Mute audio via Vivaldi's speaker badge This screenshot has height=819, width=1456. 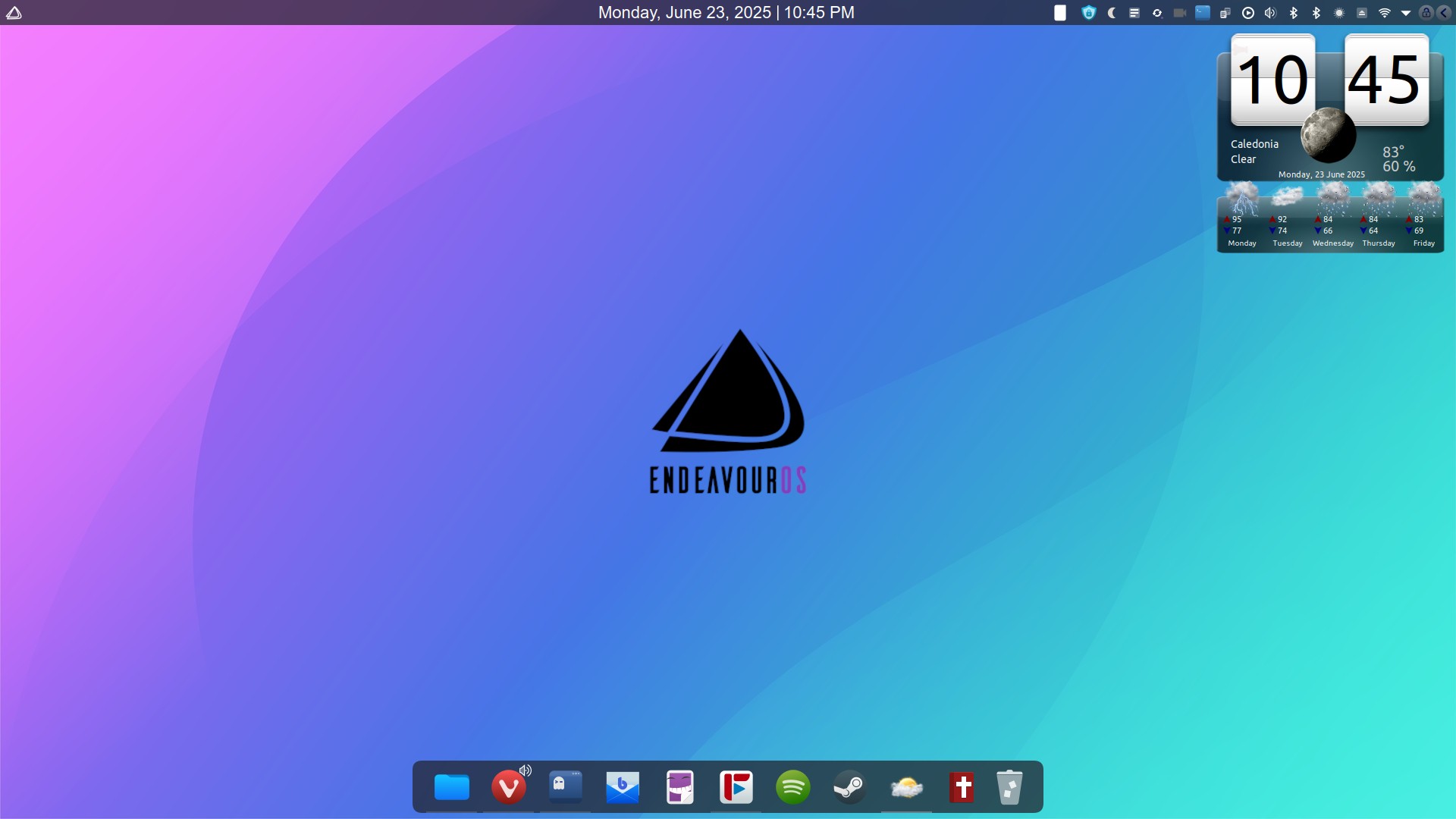click(526, 770)
